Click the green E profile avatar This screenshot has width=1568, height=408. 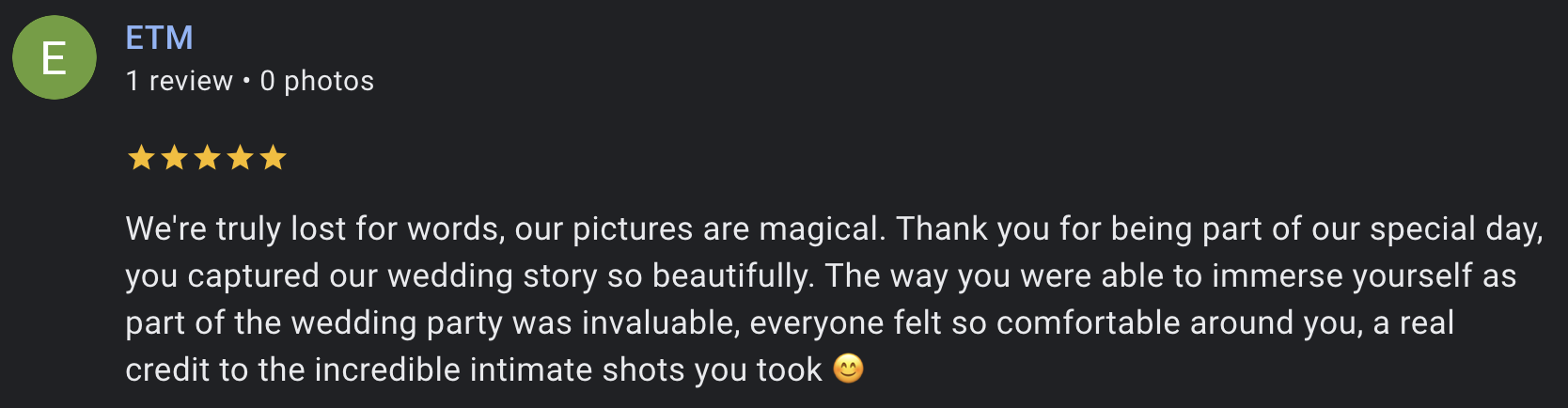tap(55, 57)
